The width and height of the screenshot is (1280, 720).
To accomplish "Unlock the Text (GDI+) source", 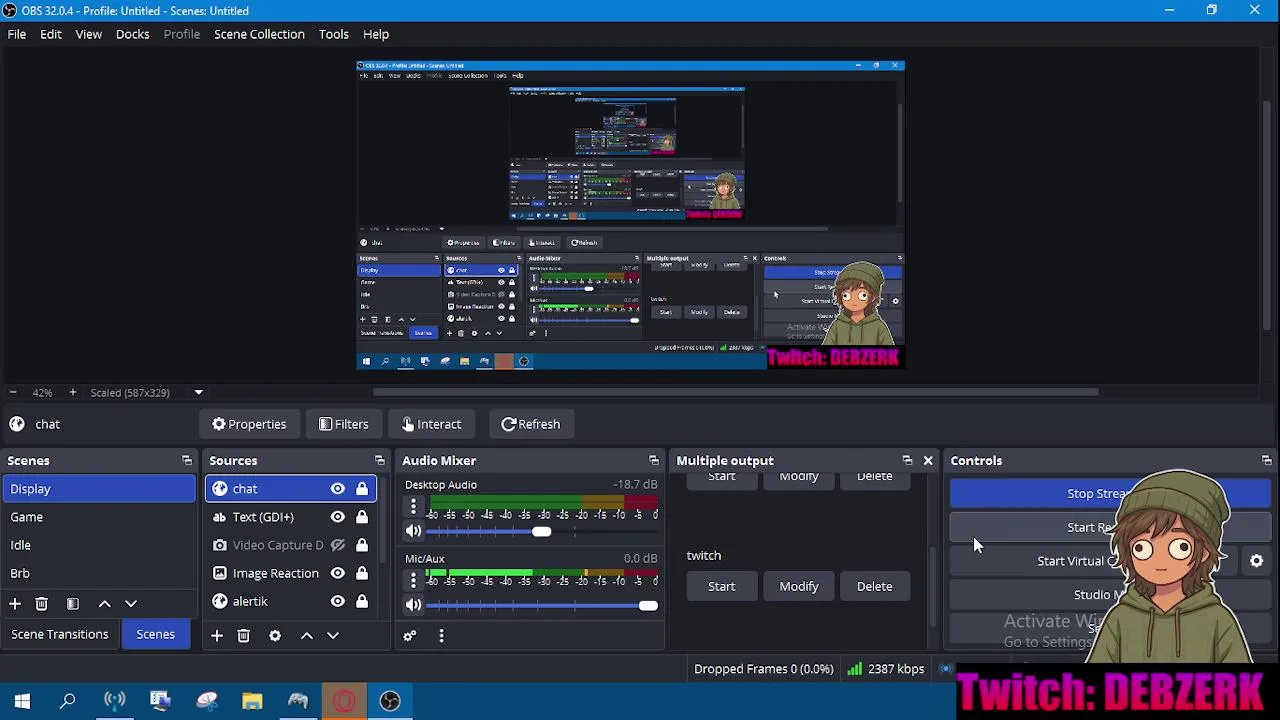I will (362, 517).
